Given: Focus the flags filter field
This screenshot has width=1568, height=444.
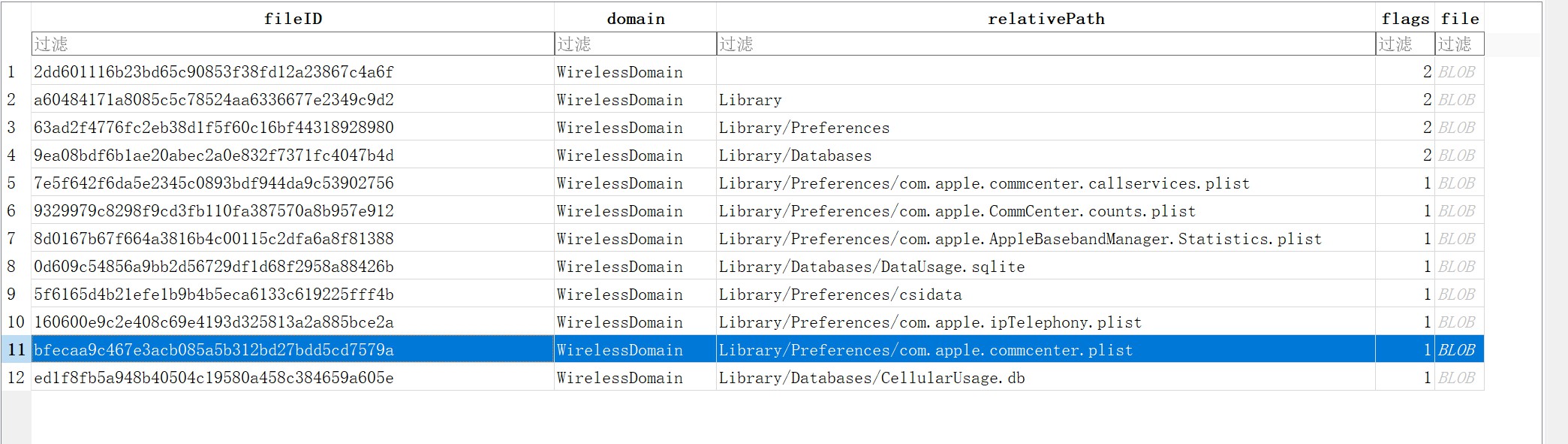Looking at the screenshot, I should (1404, 44).
